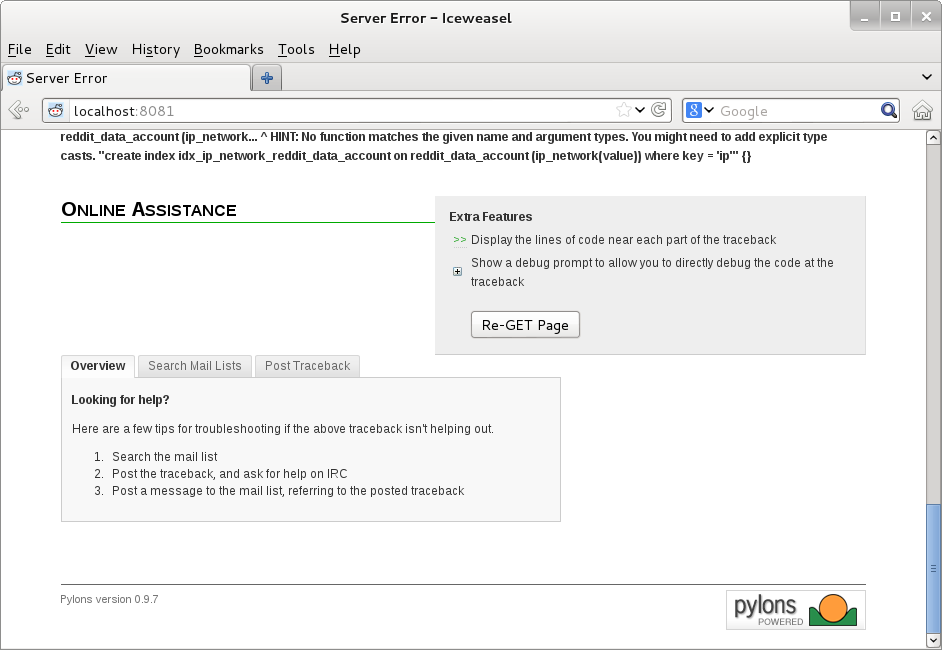Focus the Google search input field

coord(795,111)
